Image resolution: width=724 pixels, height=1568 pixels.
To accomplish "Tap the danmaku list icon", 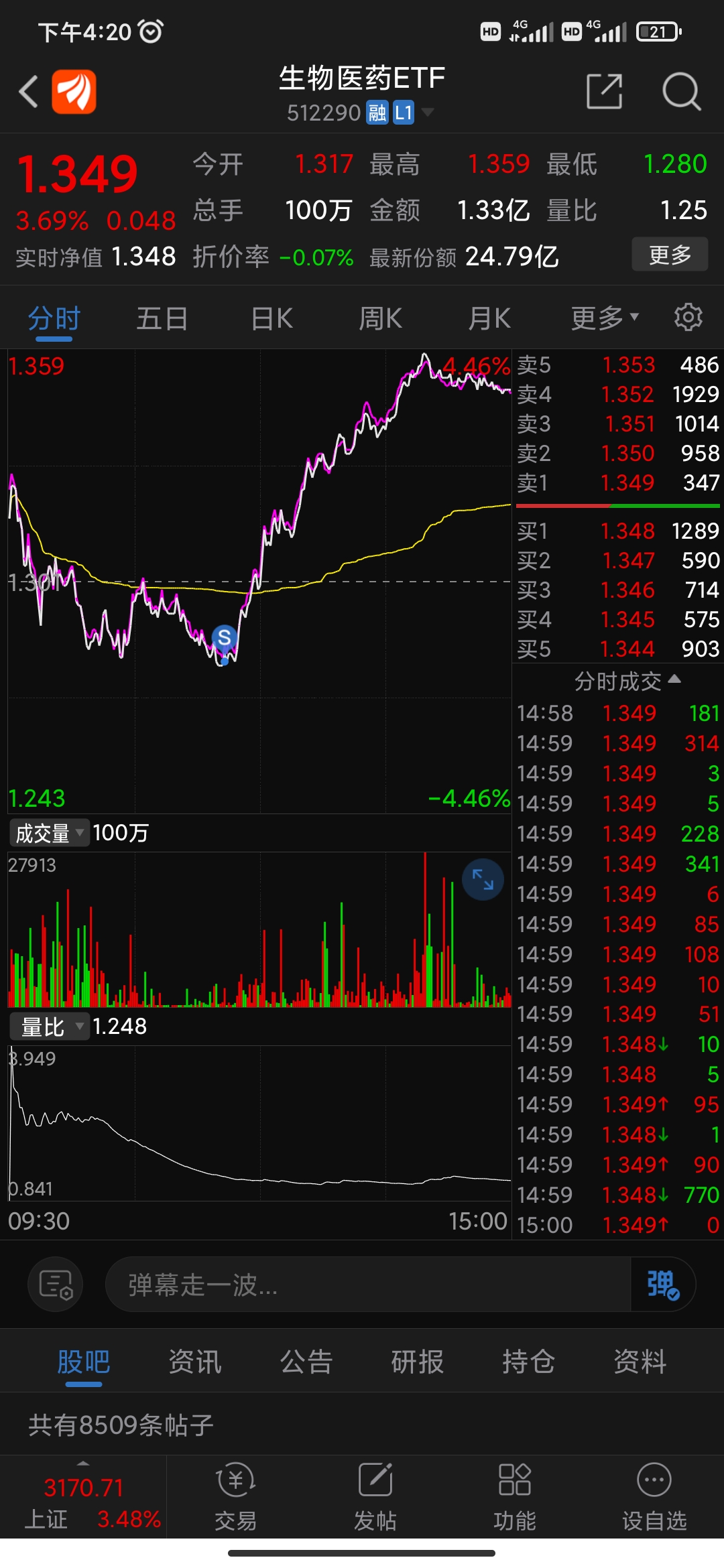I will coord(56,1285).
